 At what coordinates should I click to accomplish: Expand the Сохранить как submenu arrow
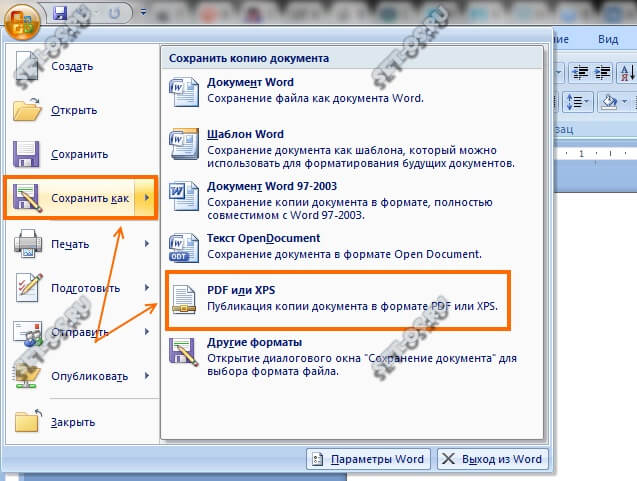[146, 198]
